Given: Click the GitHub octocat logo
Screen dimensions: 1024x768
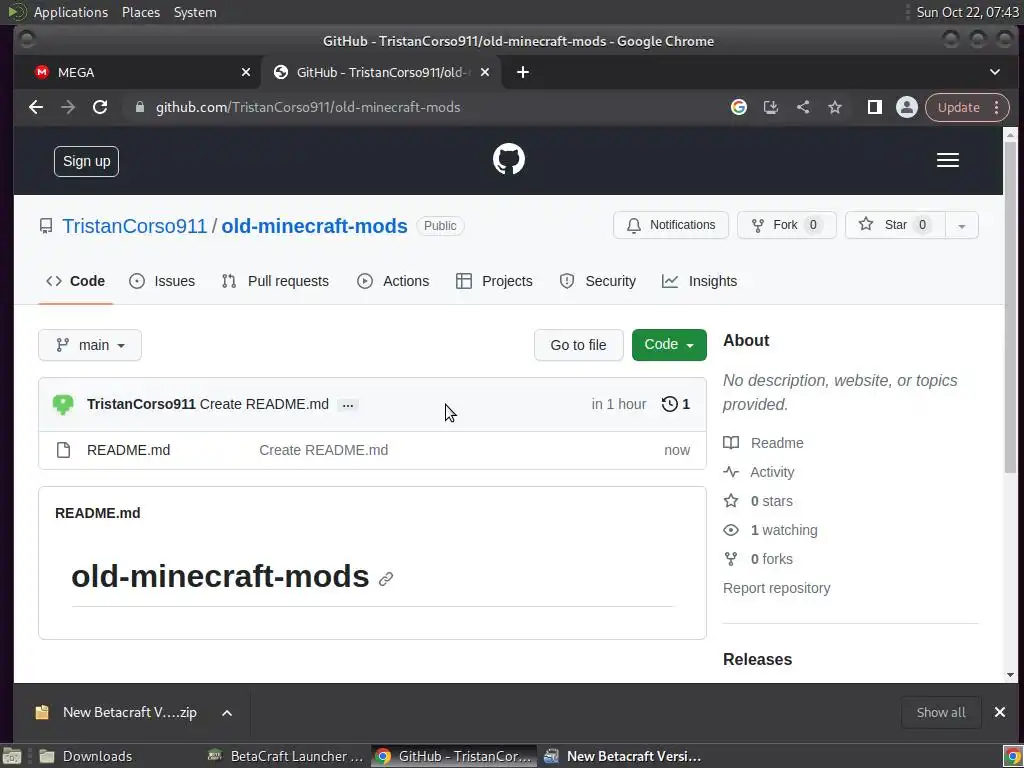Looking at the screenshot, I should click(x=509, y=159).
